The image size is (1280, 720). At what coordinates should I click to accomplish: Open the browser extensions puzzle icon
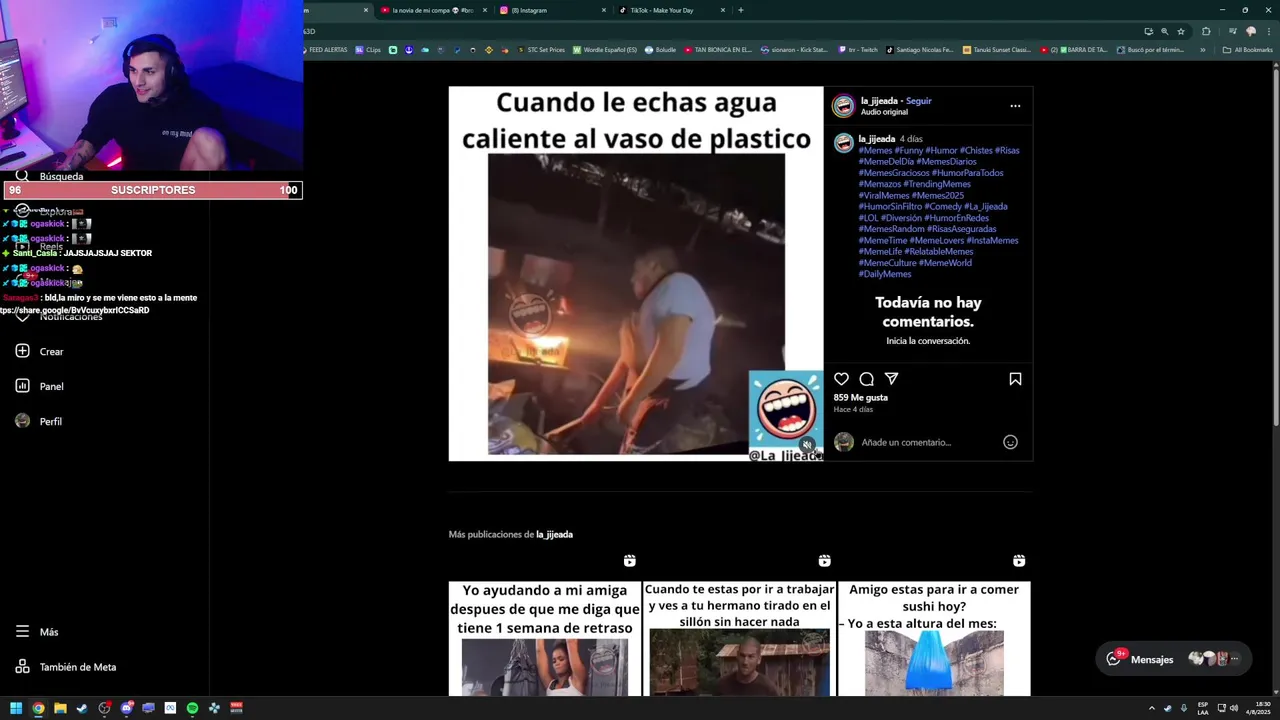1206,31
